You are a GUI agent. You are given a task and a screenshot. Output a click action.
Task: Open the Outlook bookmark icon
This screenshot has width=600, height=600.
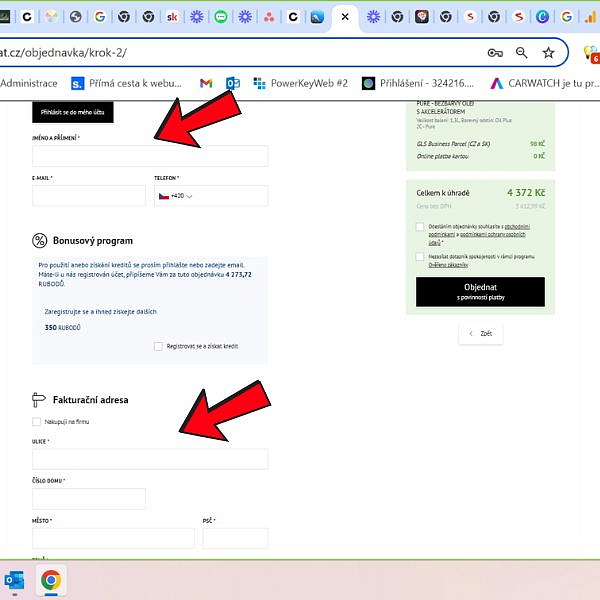coord(232,83)
